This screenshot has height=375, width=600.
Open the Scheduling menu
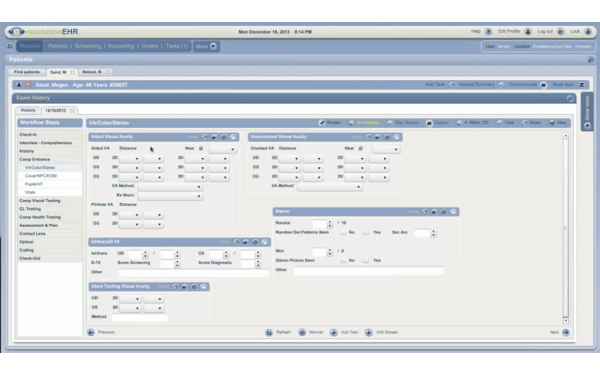click(88, 46)
